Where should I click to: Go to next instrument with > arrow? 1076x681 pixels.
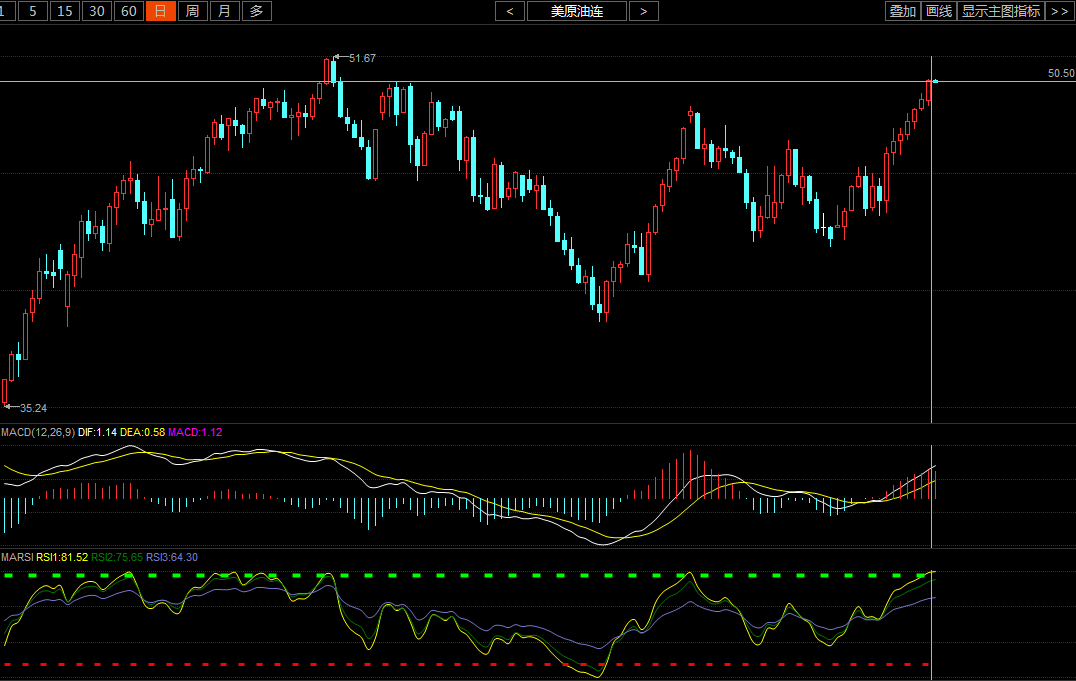[643, 11]
